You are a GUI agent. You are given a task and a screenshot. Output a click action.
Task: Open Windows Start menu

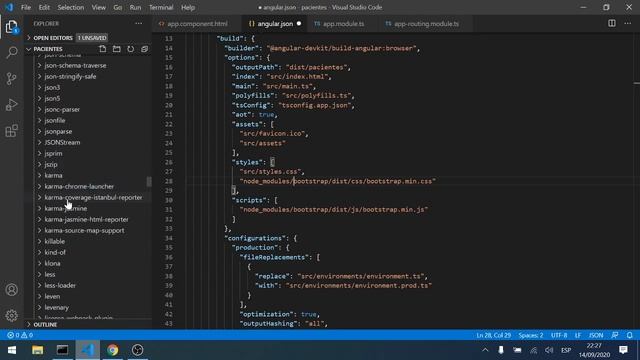(x=12, y=350)
